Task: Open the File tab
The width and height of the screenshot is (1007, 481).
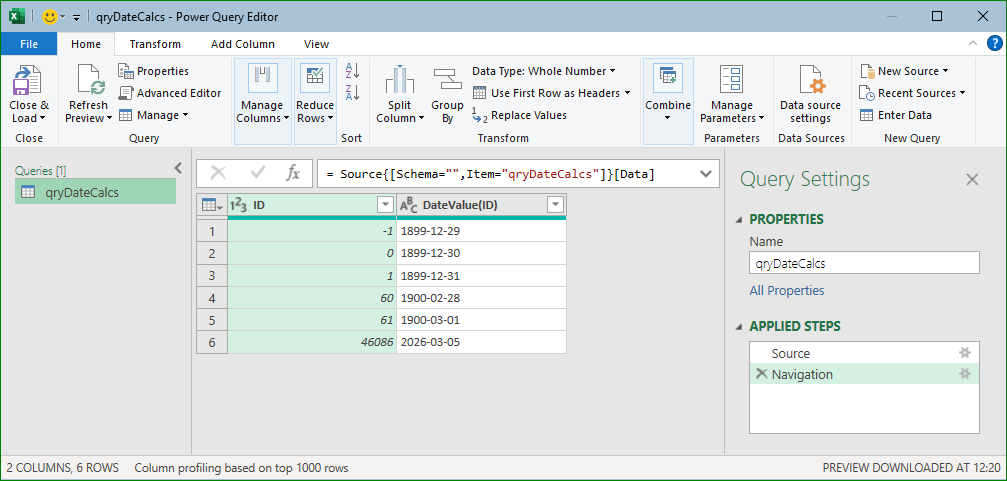Action: [29, 44]
